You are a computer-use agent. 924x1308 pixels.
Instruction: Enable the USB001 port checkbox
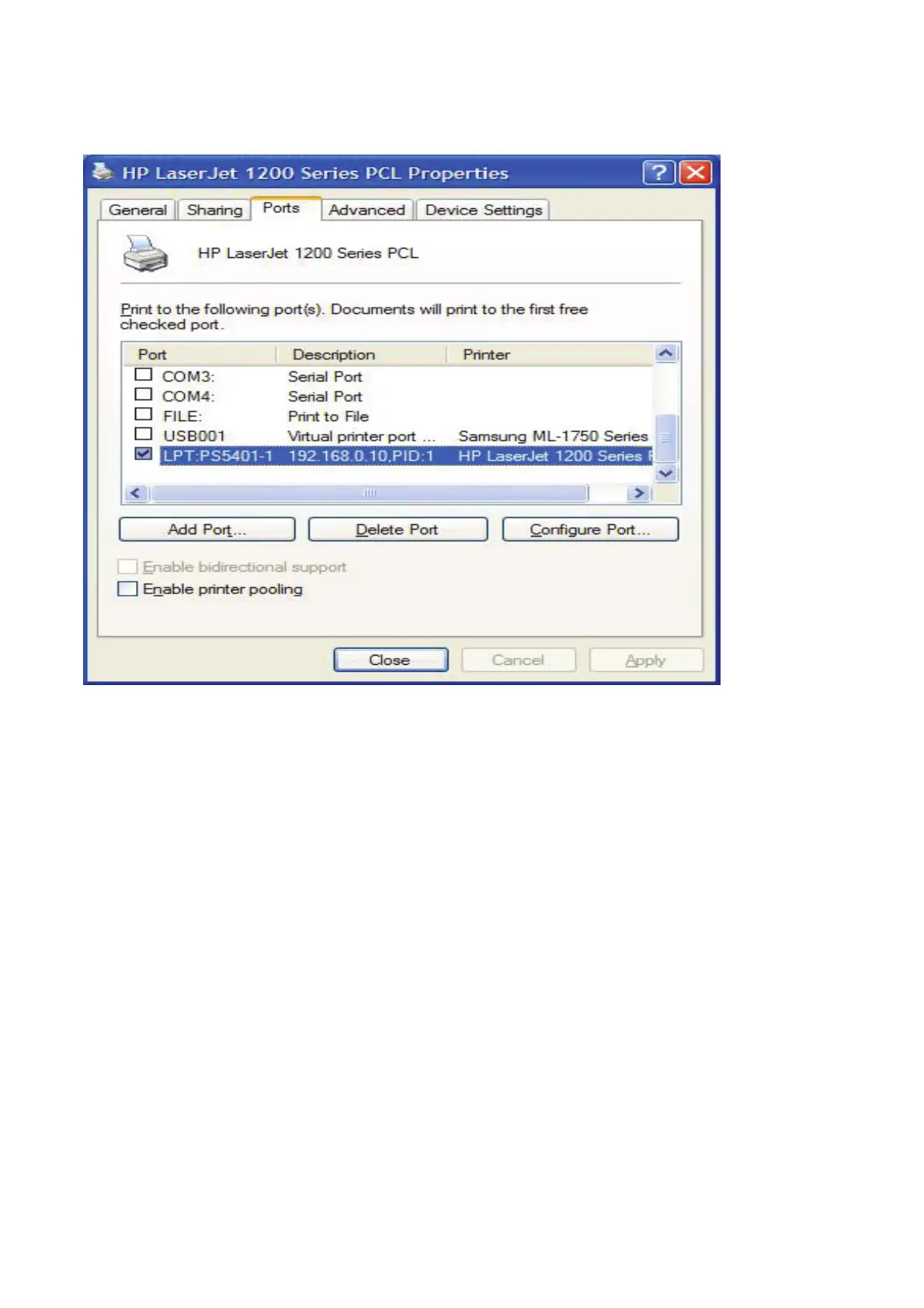pos(143,434)
